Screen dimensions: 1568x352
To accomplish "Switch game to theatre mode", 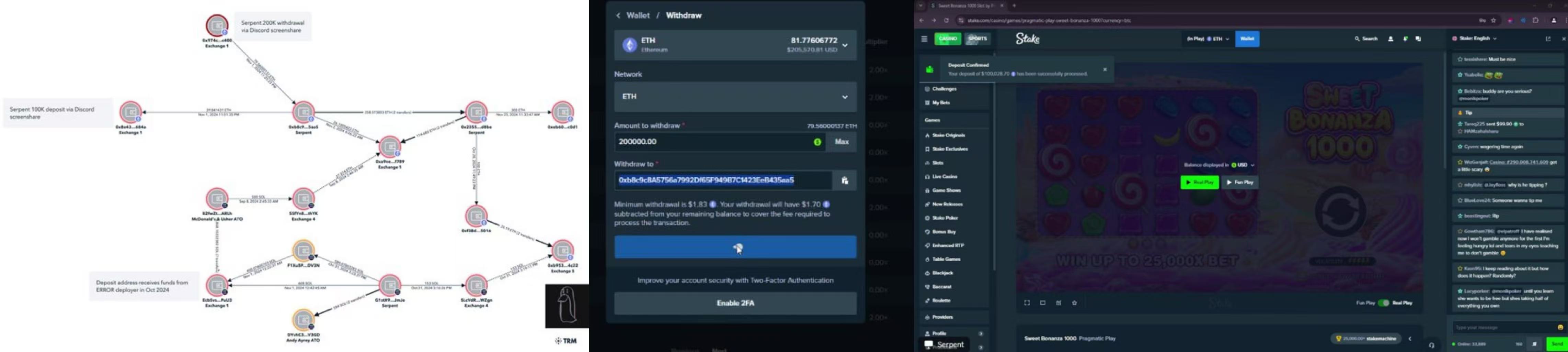I will pos(1043,302).
